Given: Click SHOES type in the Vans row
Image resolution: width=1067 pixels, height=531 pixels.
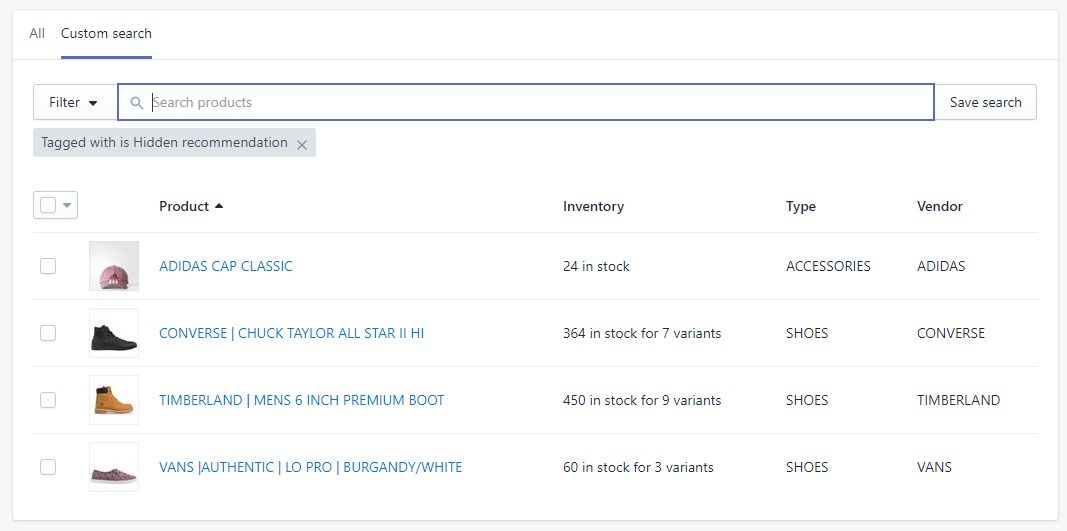Looking at the screenshot, I should tap(807, 467).
